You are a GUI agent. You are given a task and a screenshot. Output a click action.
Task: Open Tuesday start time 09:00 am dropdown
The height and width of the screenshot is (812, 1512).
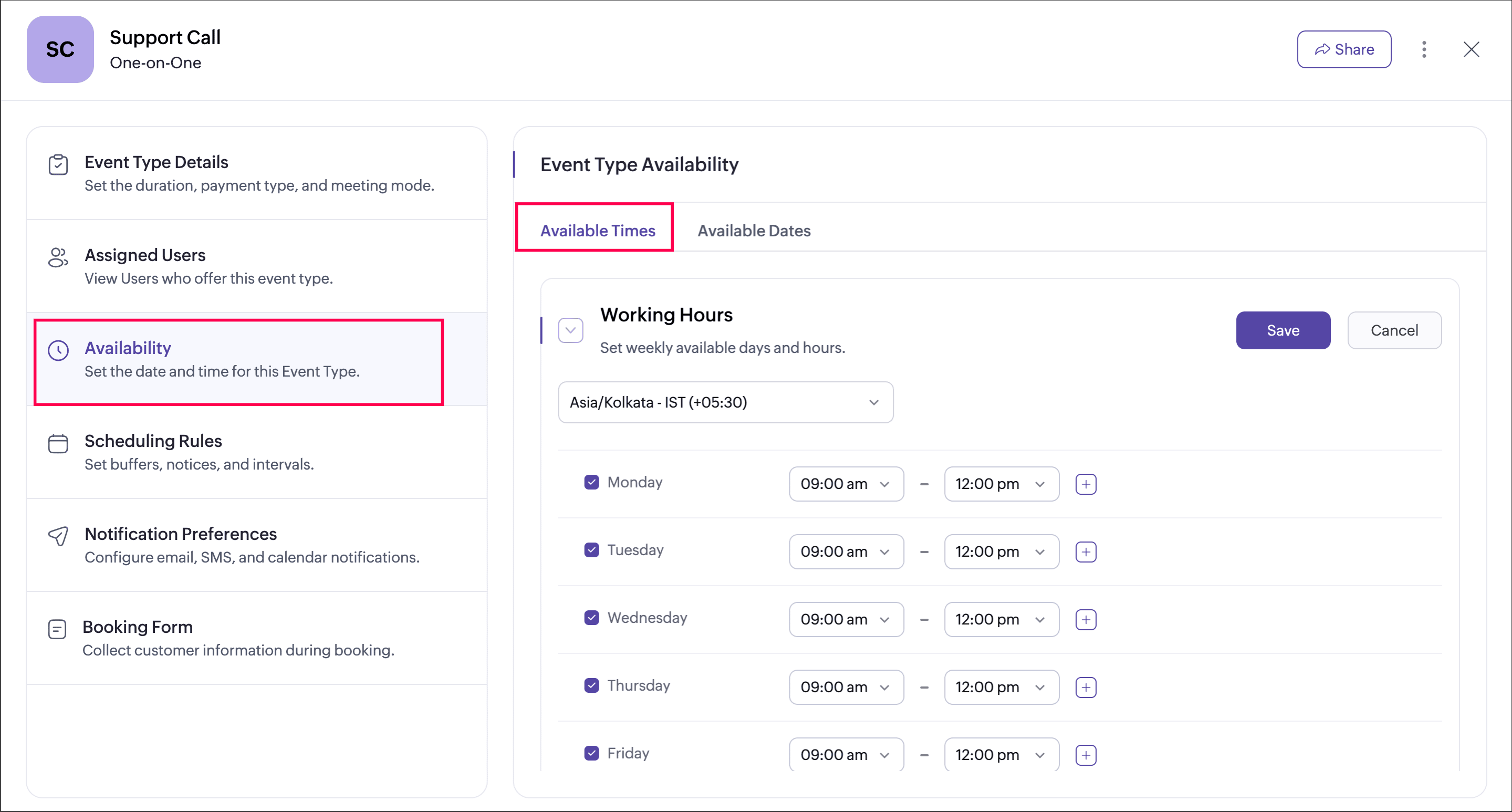[x=846, y=552]
